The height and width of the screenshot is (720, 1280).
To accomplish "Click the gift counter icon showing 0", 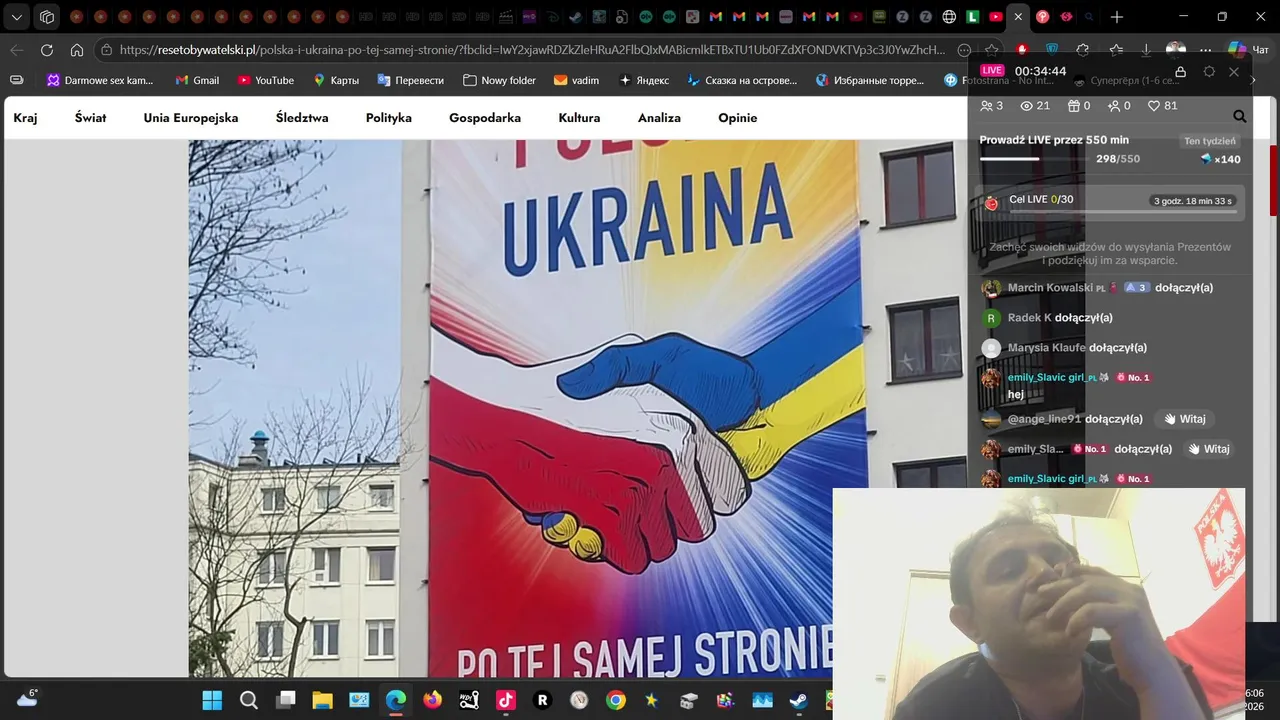I will click(x=1079, y=106).
